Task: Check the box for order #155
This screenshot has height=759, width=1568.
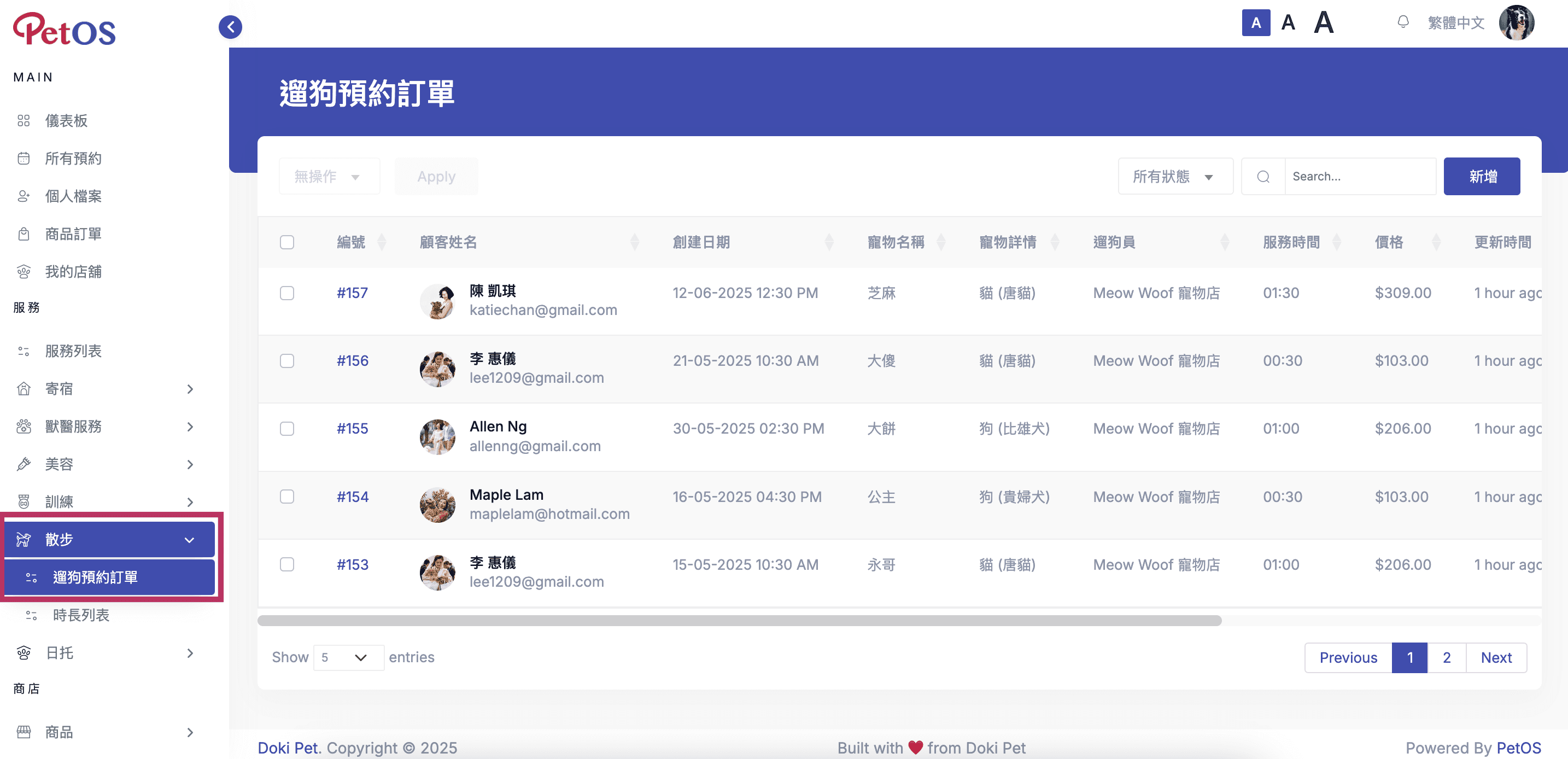Action: point(286,429)
